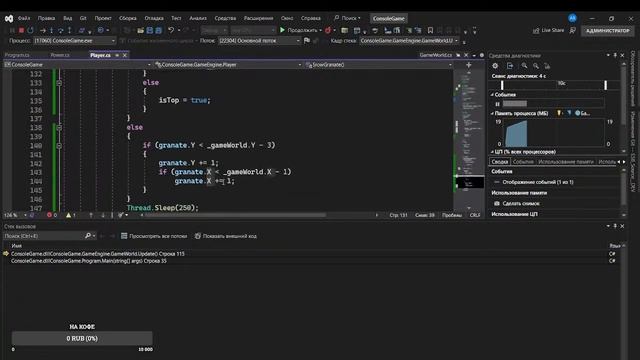Click the split editor plus icon
The width and height of the screenshot is (640, 360).
[x=469, y=64]
